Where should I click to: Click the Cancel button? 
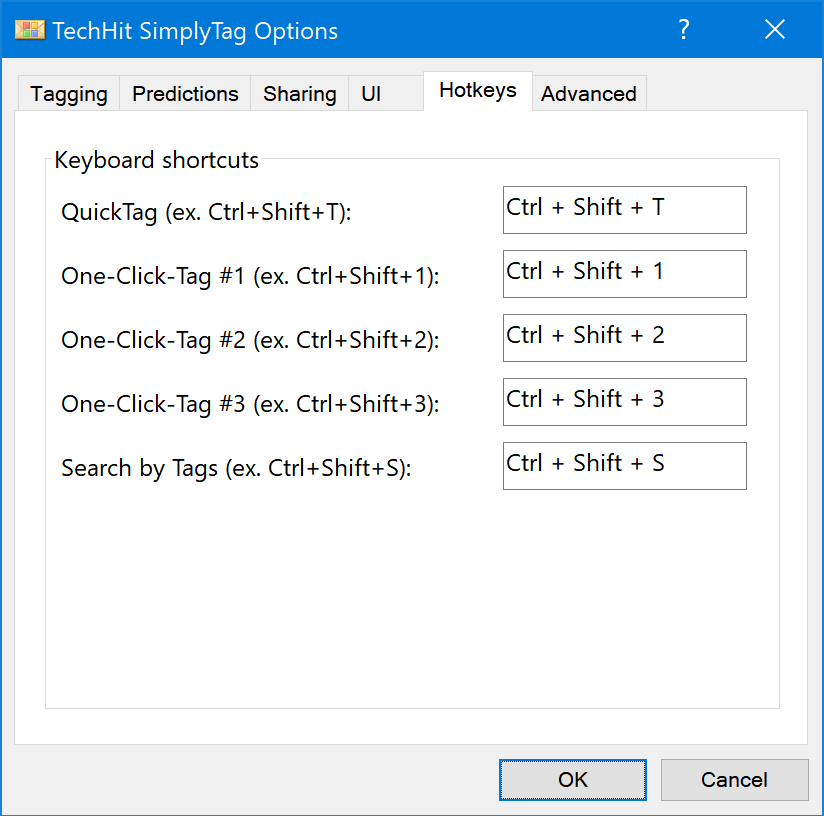735,780
